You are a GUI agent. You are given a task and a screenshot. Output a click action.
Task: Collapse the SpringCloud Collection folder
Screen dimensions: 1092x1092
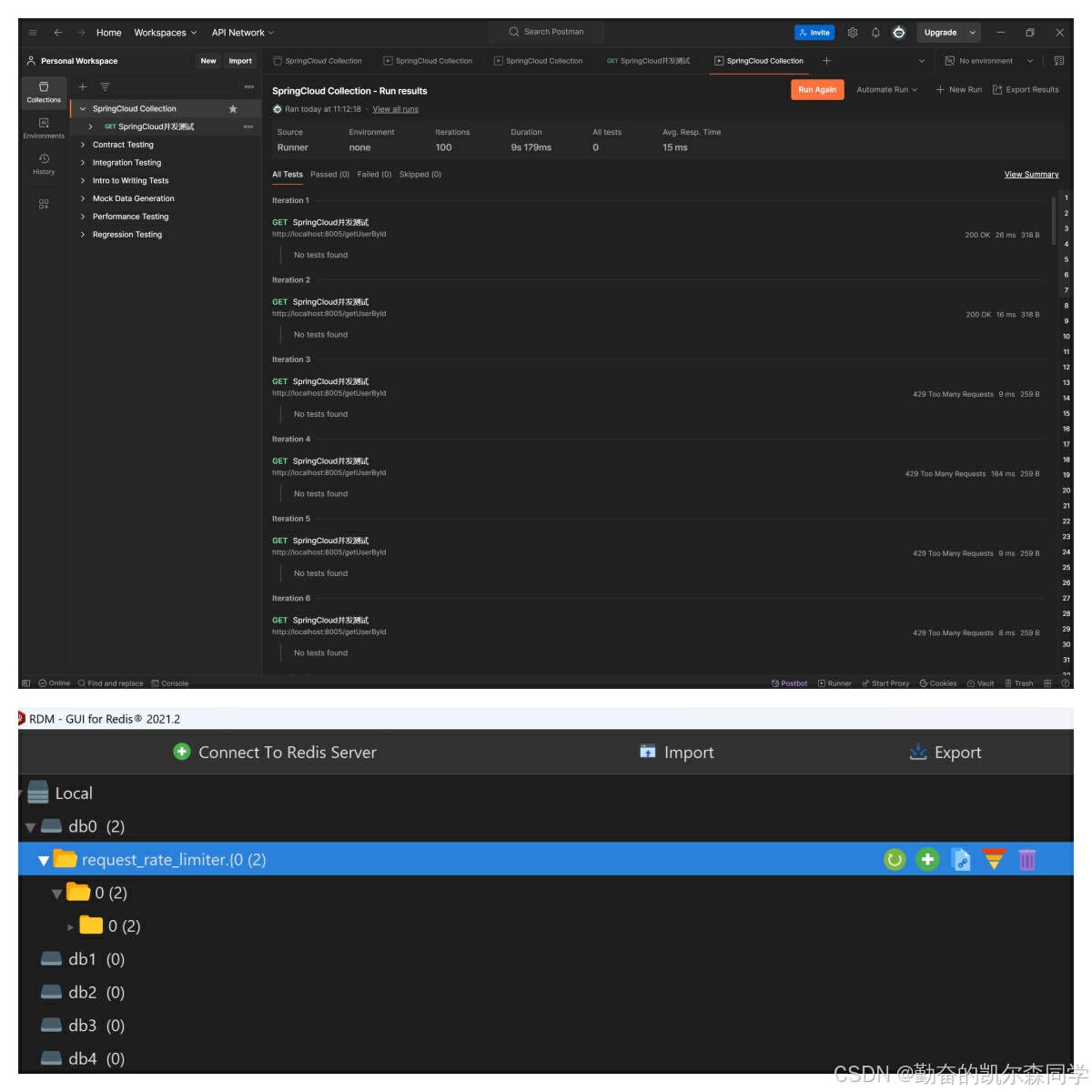[83, 108]
